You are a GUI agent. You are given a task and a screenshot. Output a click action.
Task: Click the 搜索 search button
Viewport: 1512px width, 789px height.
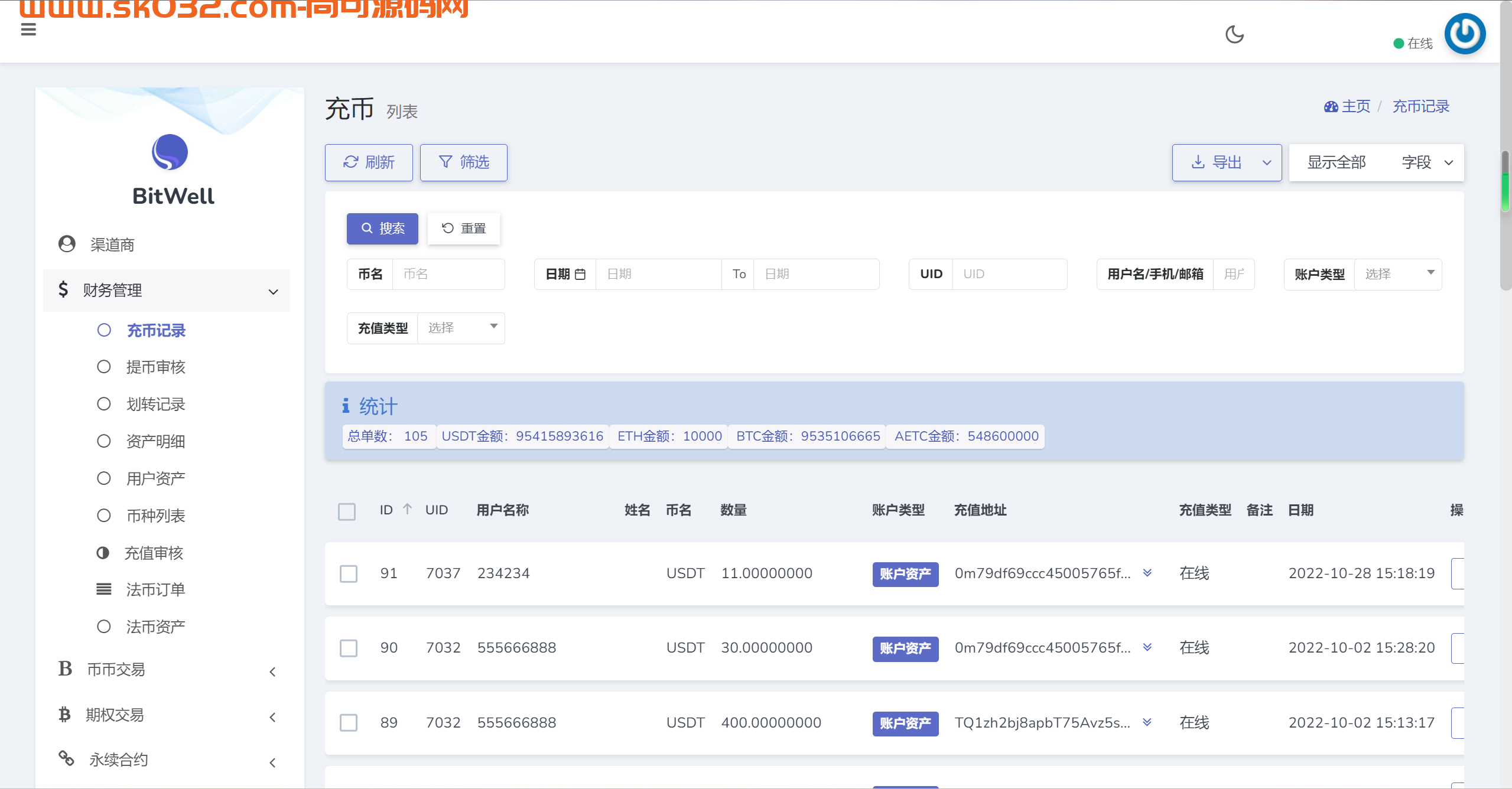[x=382, y=229]
